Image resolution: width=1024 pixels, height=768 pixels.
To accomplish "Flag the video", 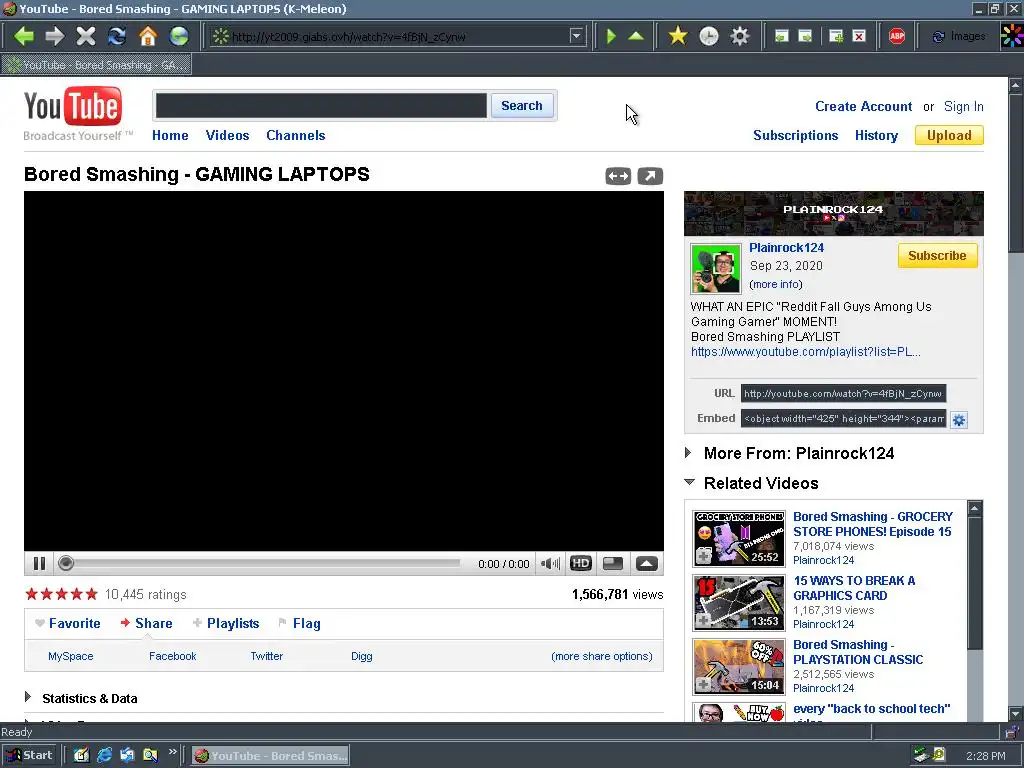I will click(299, 623).
